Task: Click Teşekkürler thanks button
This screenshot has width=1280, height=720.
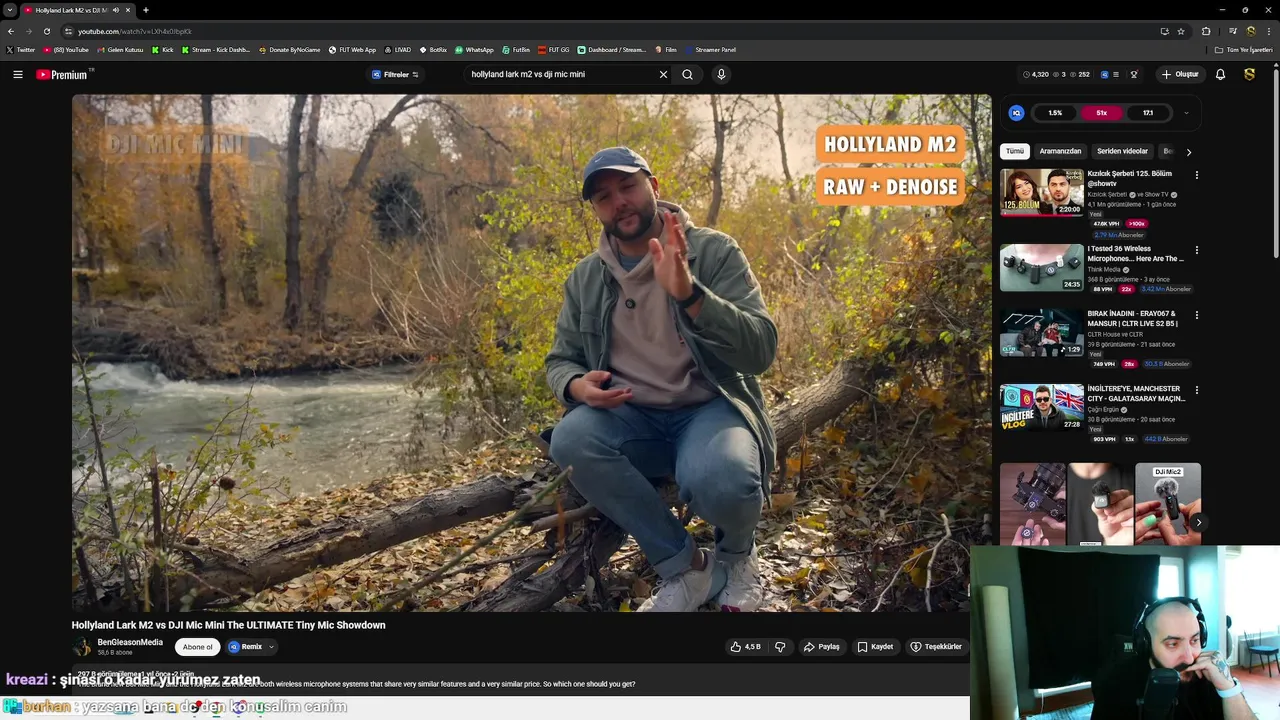Action: pos(936,647)
